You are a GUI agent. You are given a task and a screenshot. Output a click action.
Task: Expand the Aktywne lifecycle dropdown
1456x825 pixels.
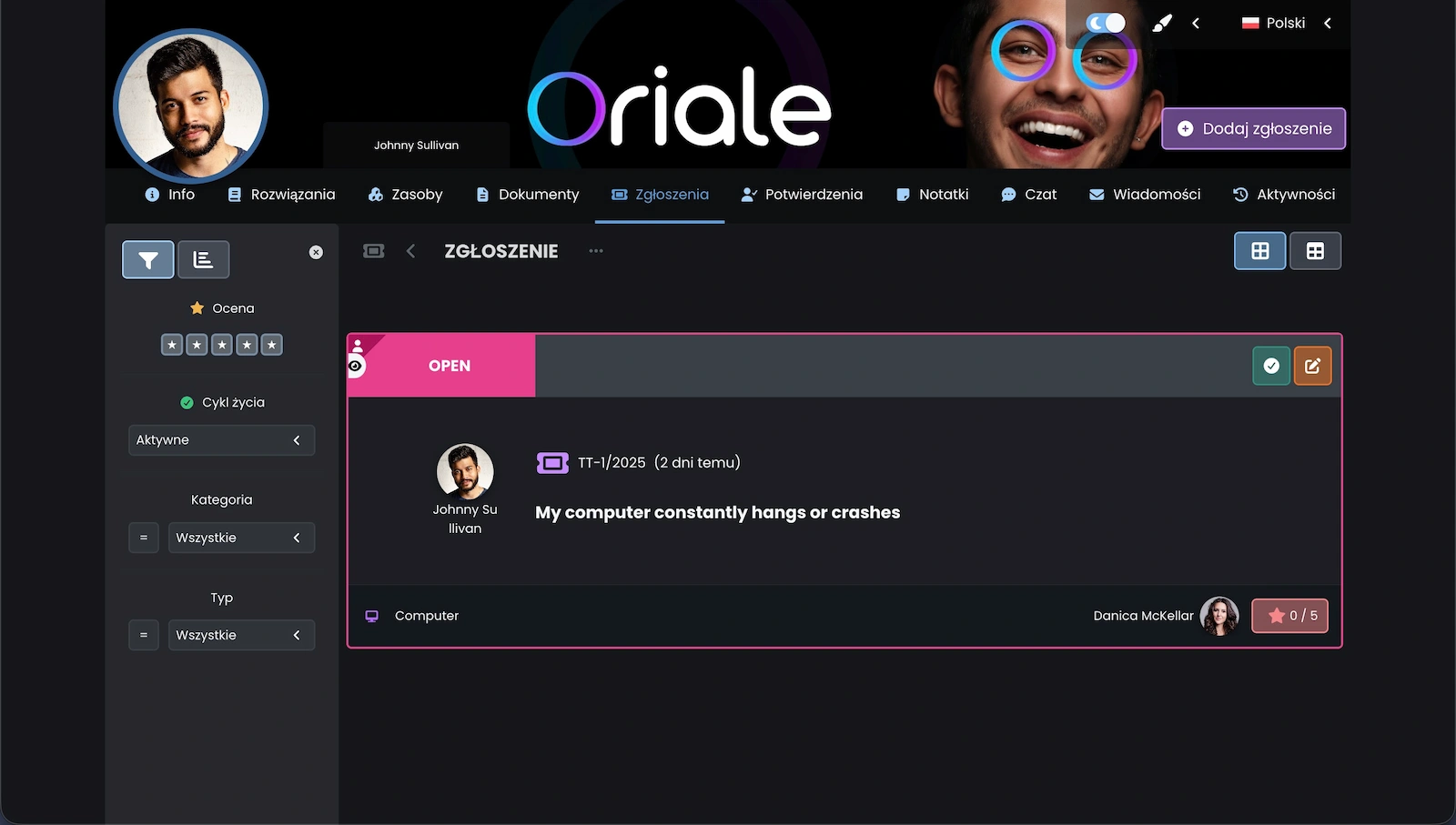click(221, 440)
